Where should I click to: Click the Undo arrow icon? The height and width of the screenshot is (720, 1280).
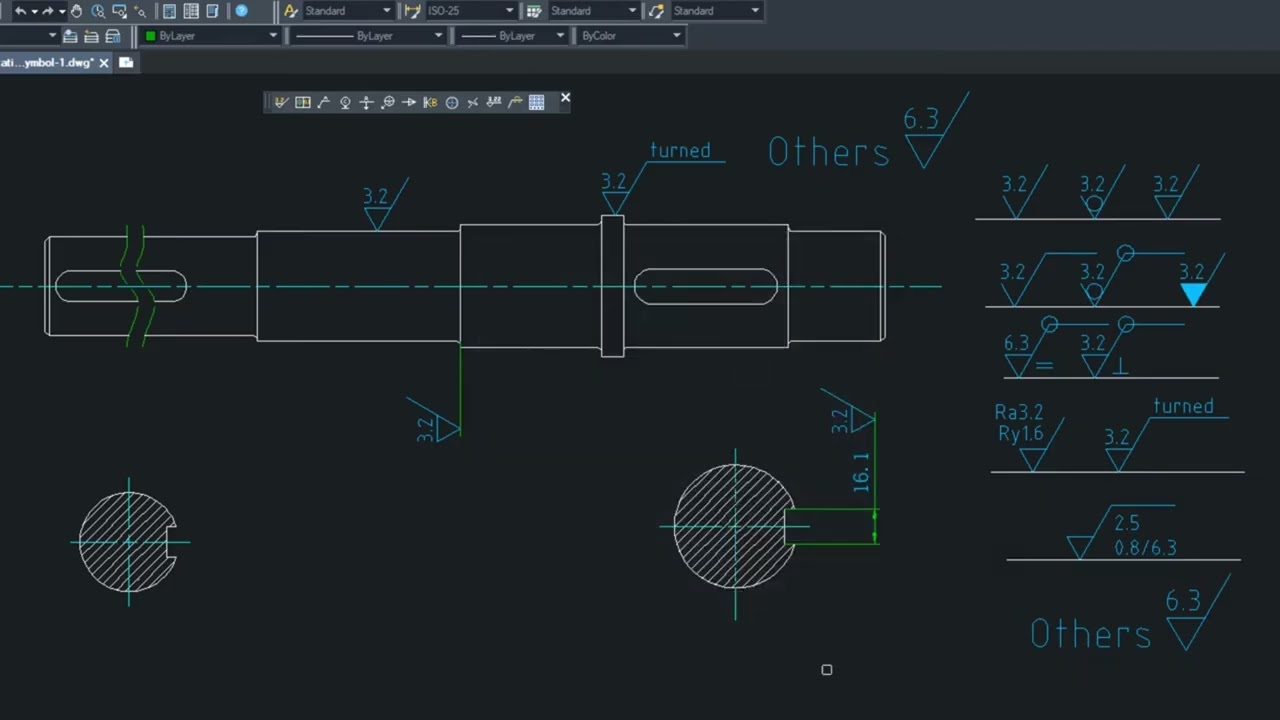20,11
